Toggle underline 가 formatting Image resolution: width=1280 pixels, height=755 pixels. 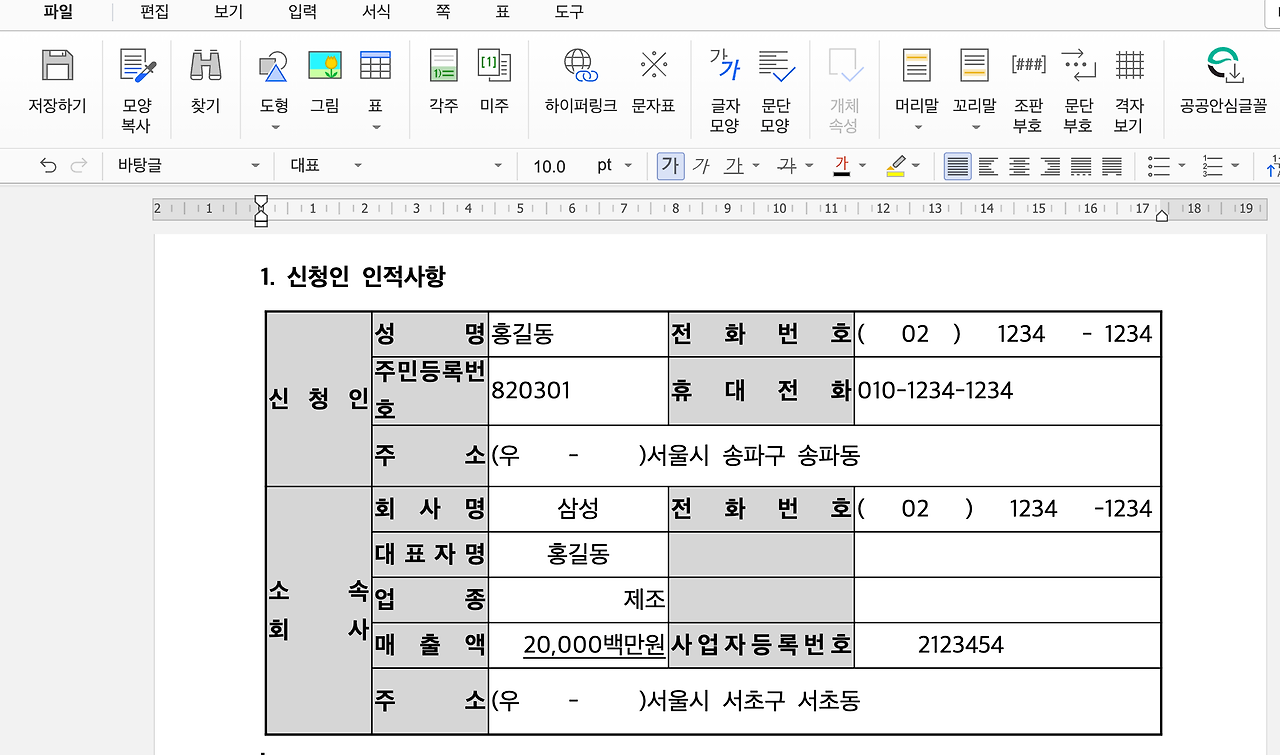(x=734, y=166)
